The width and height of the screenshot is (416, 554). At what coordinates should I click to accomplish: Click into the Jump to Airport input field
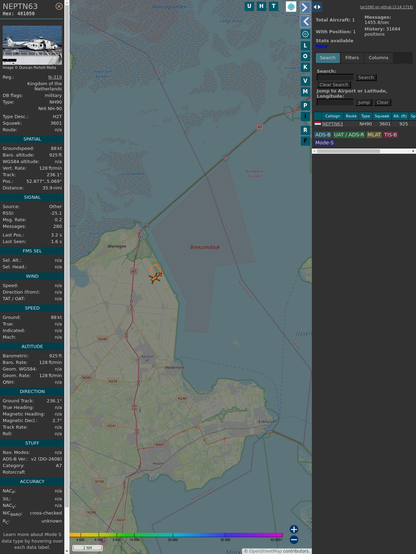click(335, 102)
